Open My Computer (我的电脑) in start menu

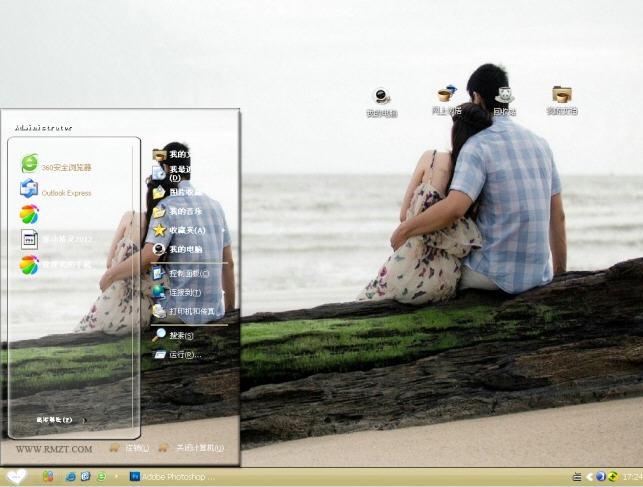177,249
